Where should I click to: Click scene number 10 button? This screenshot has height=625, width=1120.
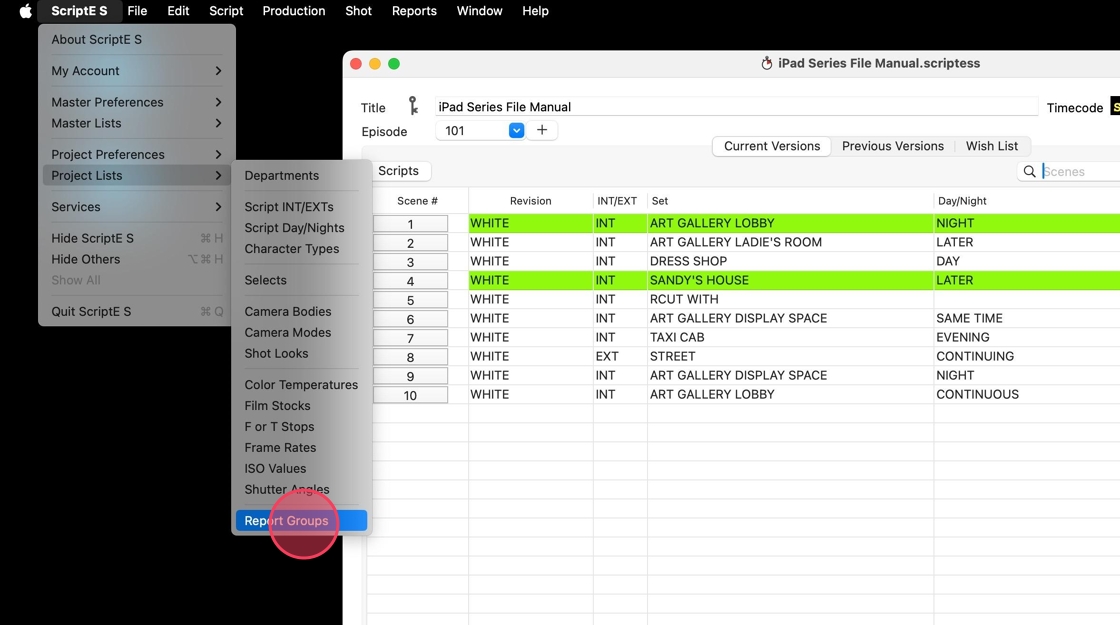click(410, 395)
